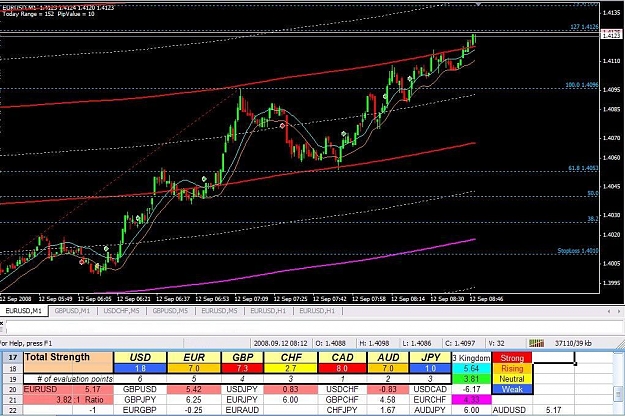Click the blue Weak legend cell
The height and width of the screenshot is (416, 625).
coord(512,389)
